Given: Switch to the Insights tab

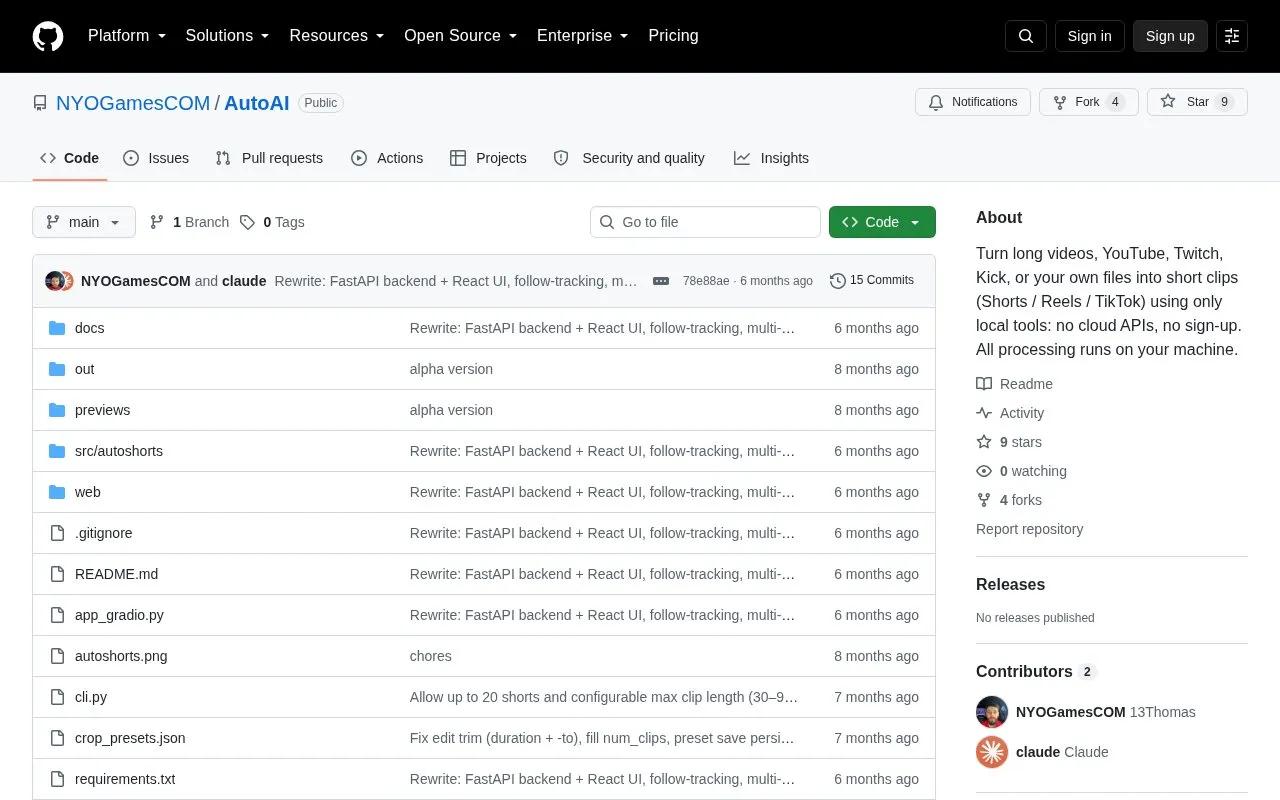Looking at the screenshot, I should coord(771,158).
